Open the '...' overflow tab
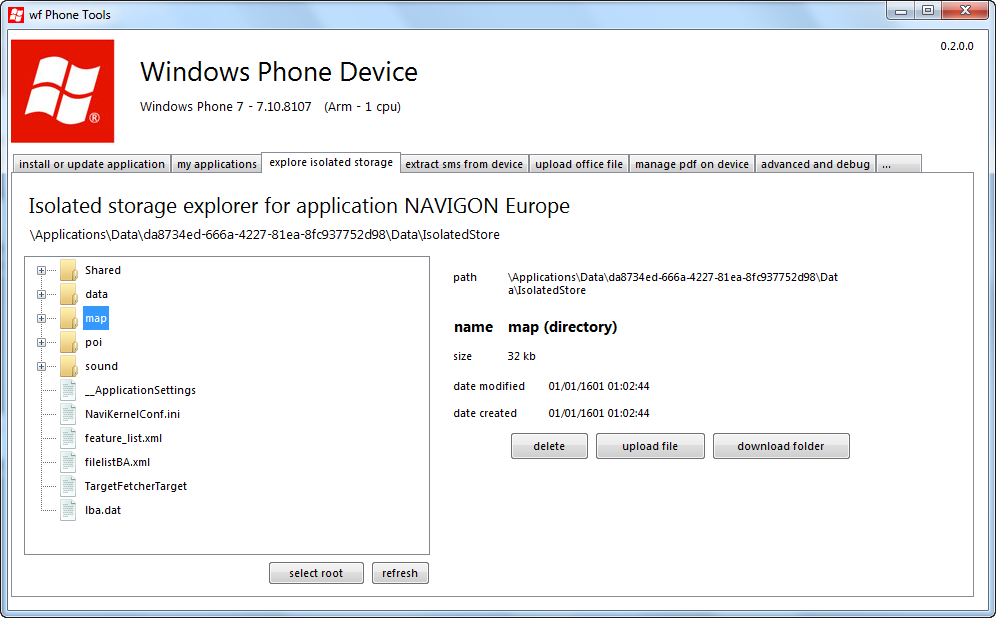The height and width of the screenshot is (618, 996). [x=899, y=164]
